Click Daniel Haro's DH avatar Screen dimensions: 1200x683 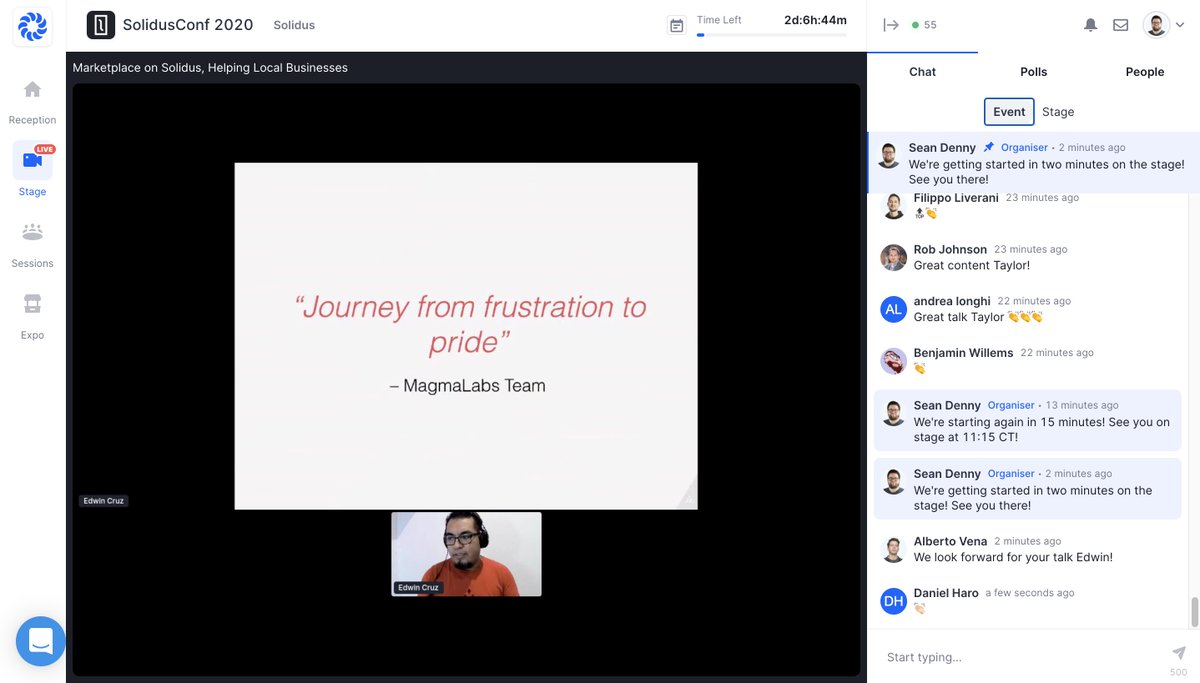[x=893, y=601]
